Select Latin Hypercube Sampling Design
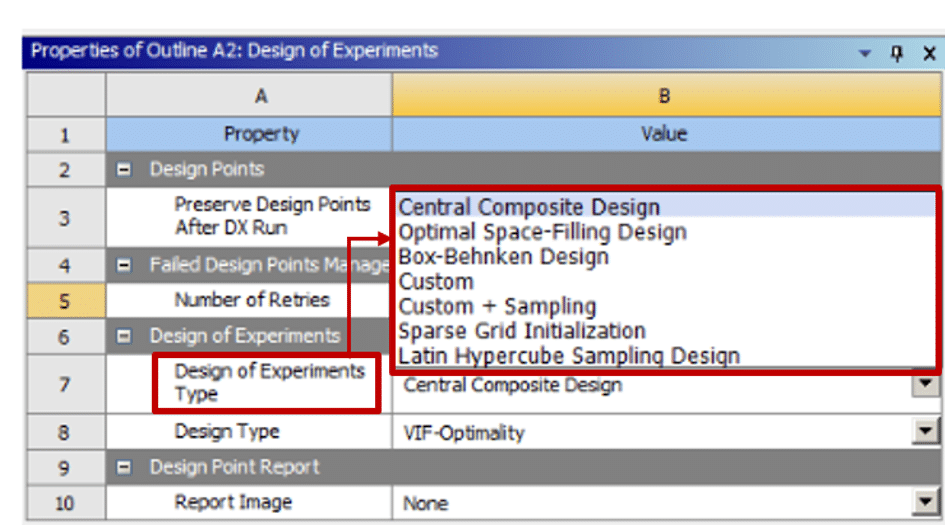The height and width of the screenshot is (525, 945). coord(568,355)
